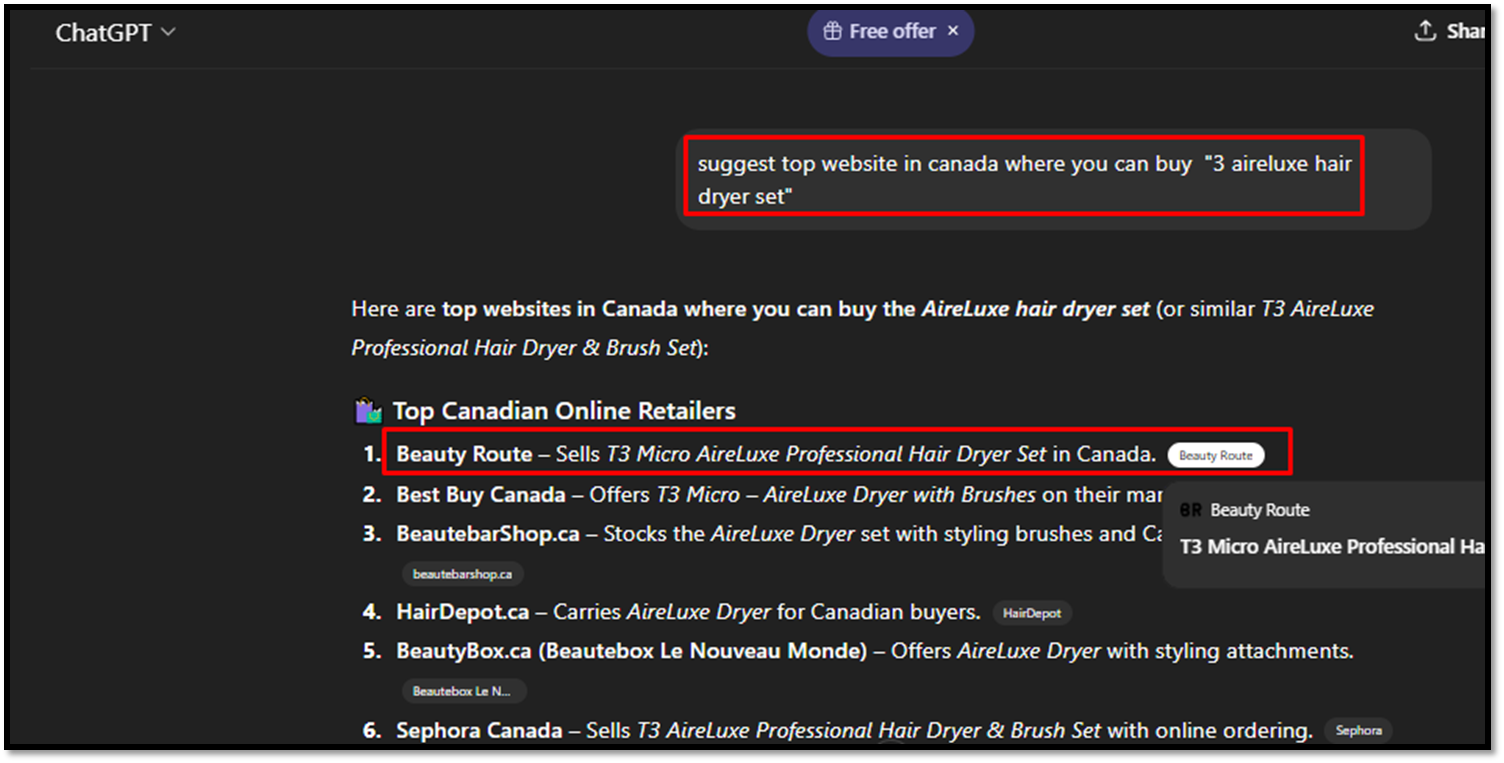Click the Top Canadian Online Retailers heading
The width and height of the screenshot is (1504, 763).
pyautogui.click(x=563, y=411)
